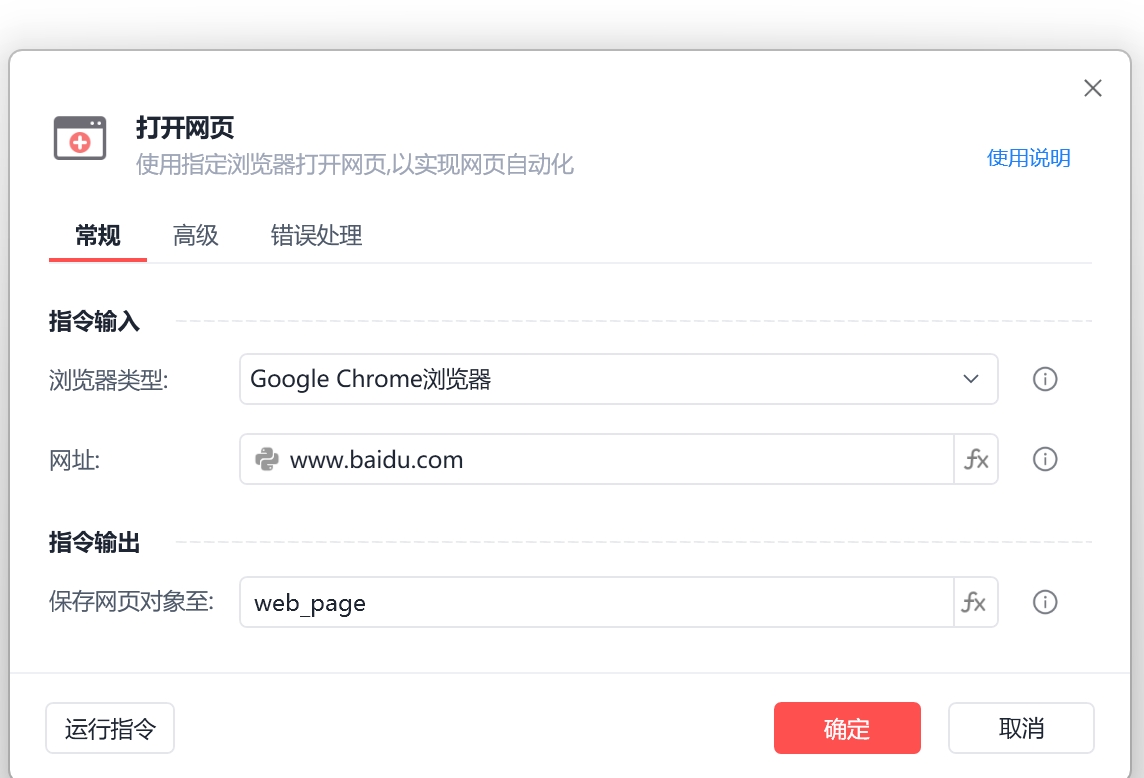Switch to the 常规 tab

[x=98, y=236]
